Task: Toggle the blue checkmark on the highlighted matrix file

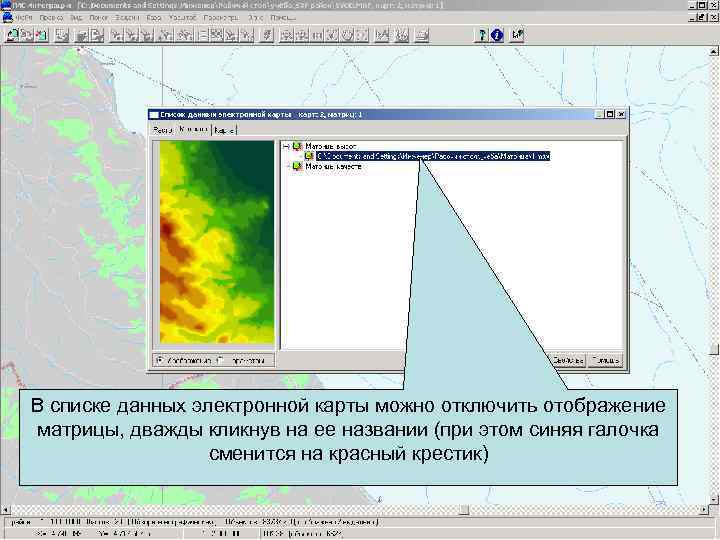Action: [309, 156]
